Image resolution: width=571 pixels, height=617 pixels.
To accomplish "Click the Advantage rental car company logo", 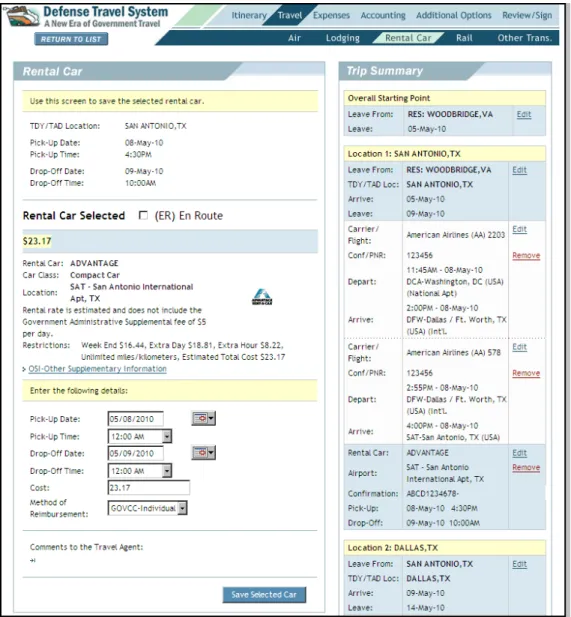I will coord(262,297).
